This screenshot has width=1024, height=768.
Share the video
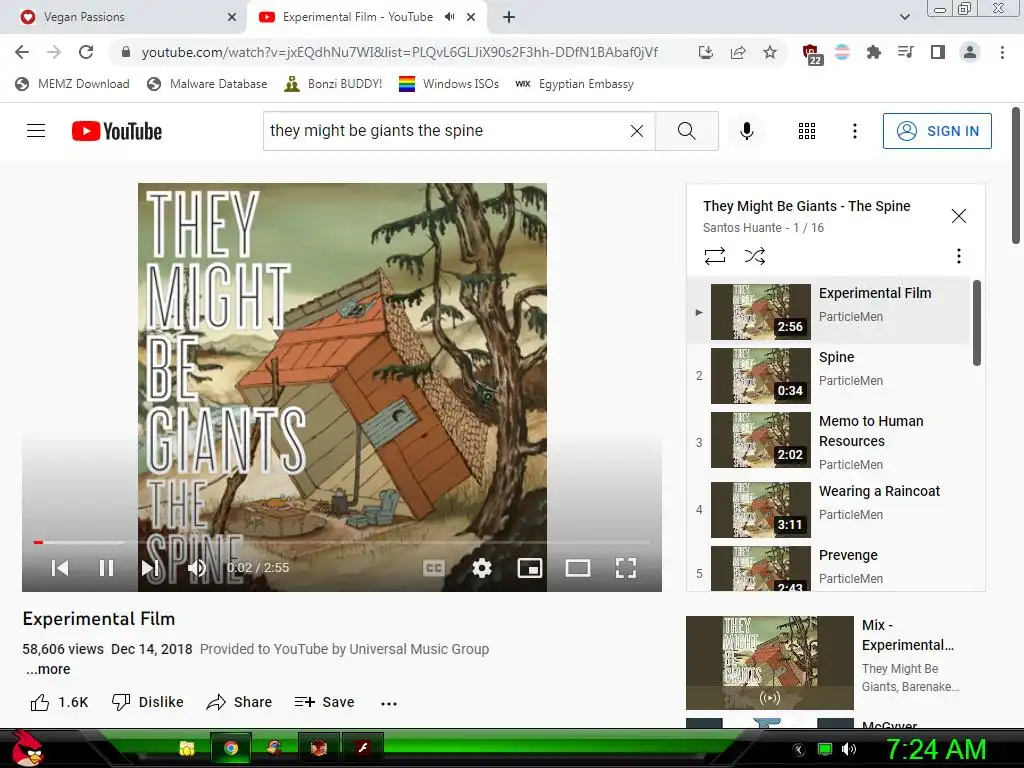pos(239,702)
